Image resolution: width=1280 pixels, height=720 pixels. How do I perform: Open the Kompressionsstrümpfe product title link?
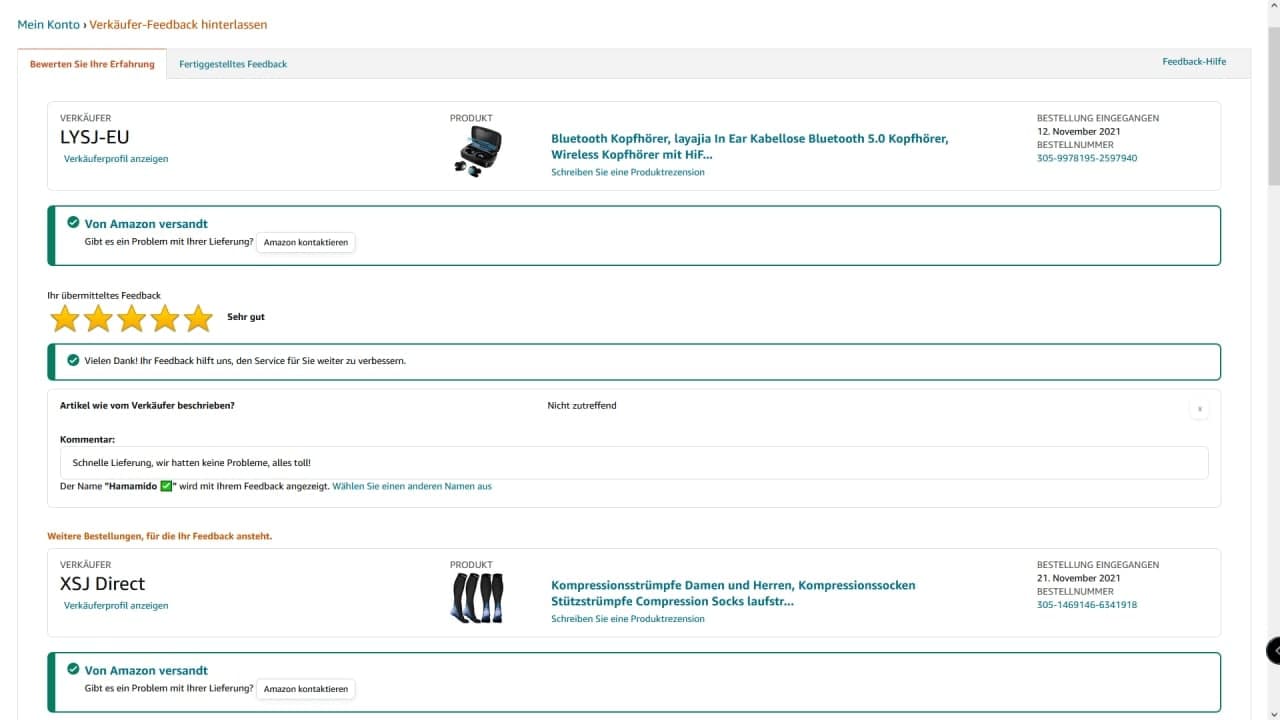(x=733, y=594)
